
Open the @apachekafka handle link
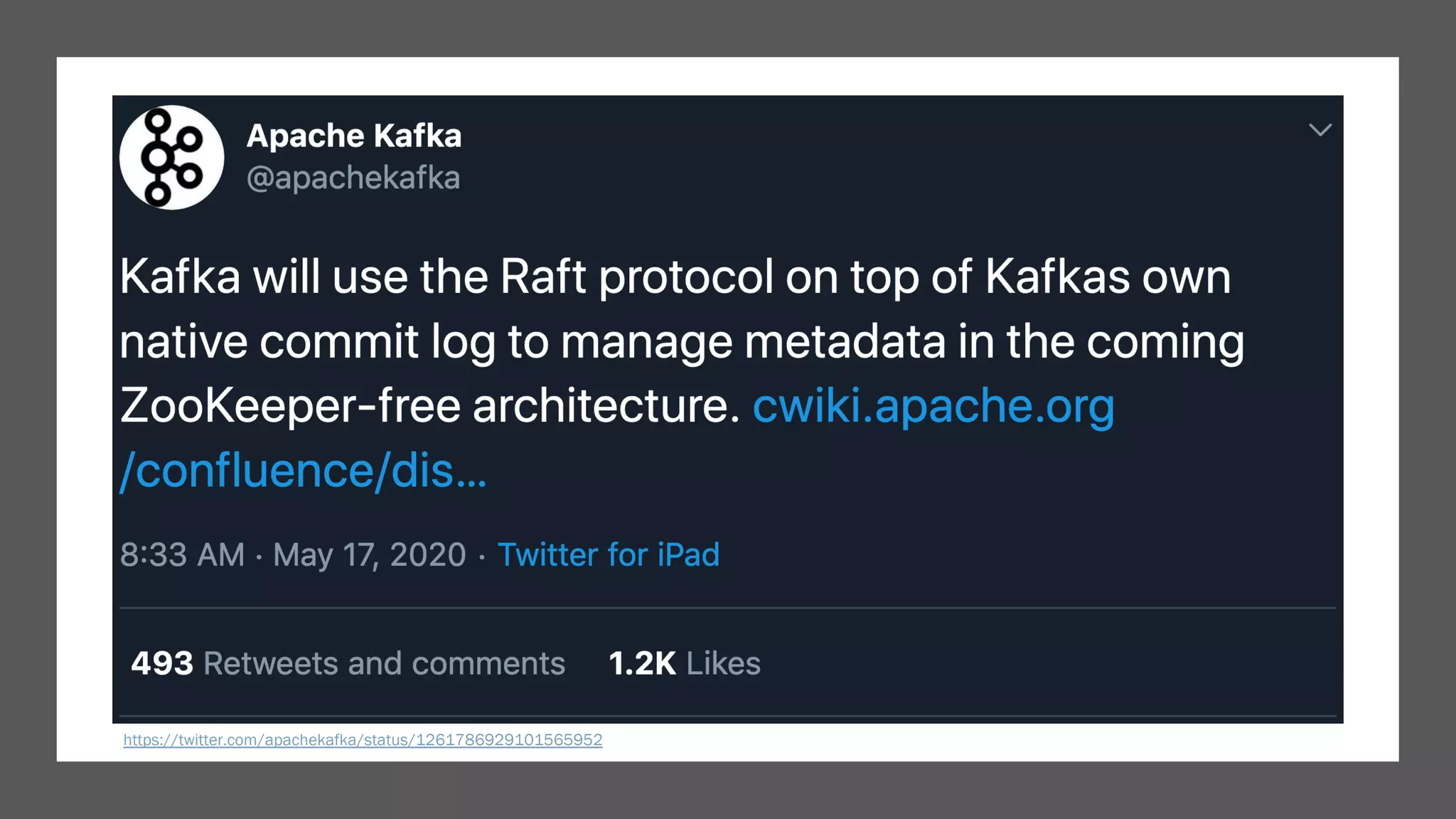click(353, 178)
